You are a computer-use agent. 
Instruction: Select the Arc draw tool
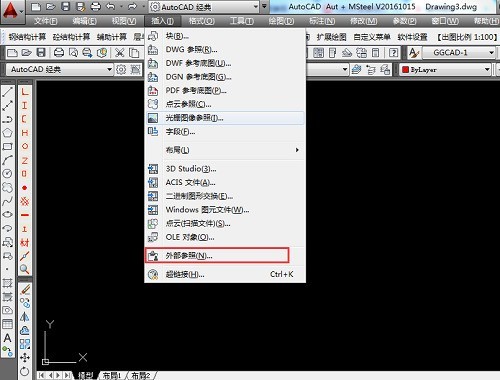pyautogui.click(x=7, y=160)
